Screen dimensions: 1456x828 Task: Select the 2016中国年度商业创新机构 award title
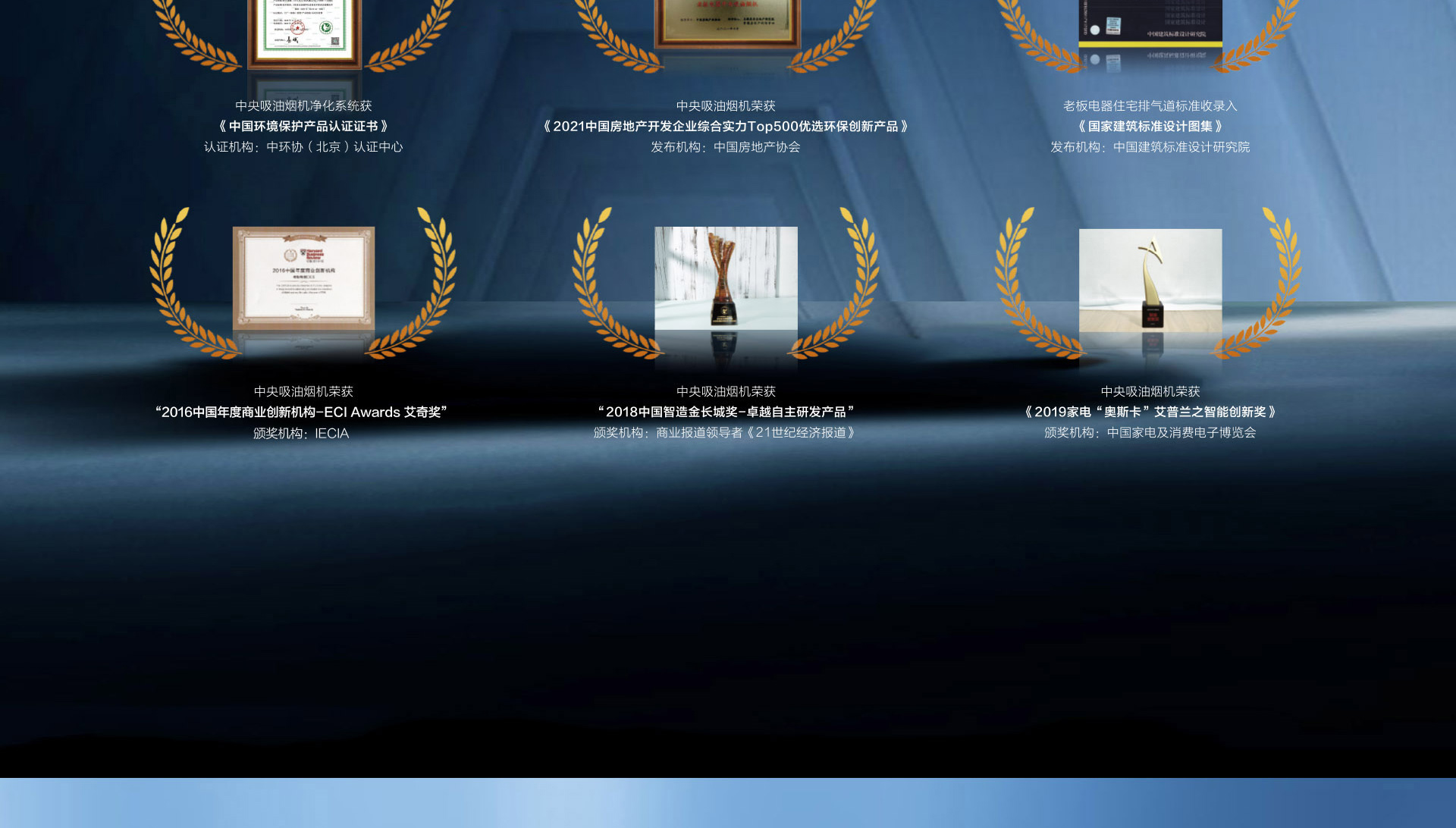[302, 412]
